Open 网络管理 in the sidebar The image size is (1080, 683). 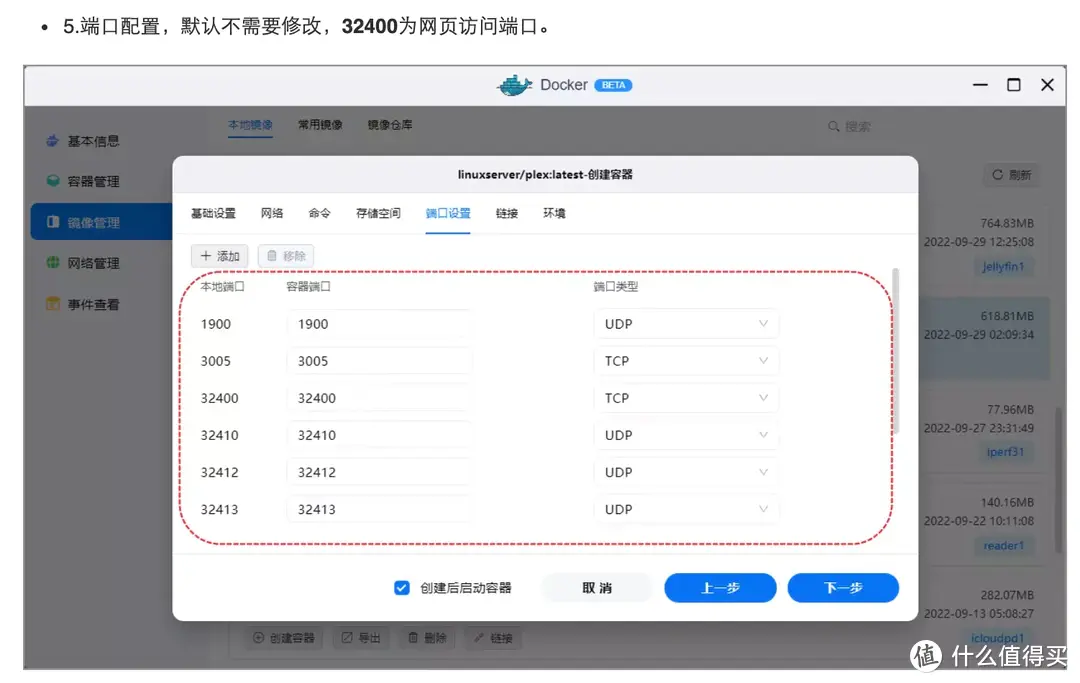tap(93, 263)
